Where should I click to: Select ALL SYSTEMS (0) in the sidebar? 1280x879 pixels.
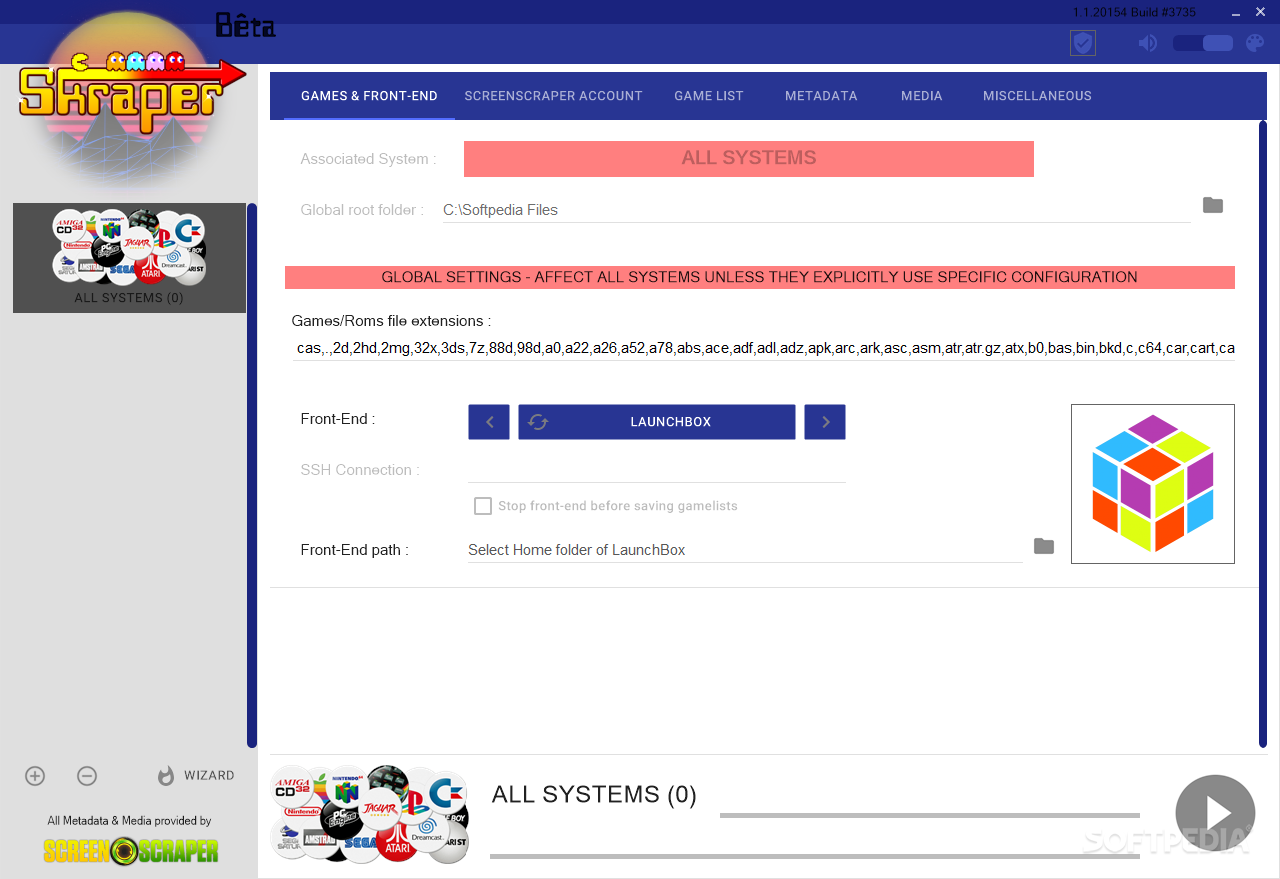(129, 258)
